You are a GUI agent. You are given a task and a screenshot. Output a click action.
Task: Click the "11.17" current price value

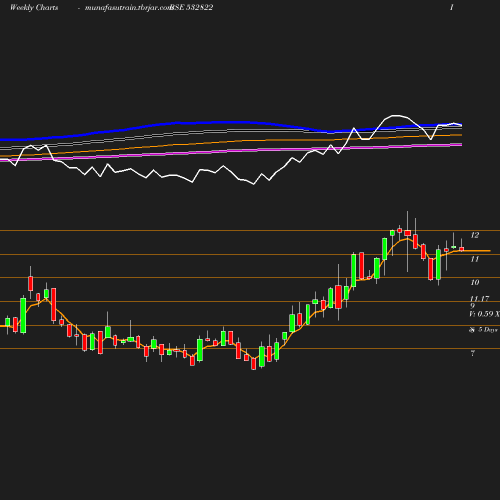[x=479, y=299]
